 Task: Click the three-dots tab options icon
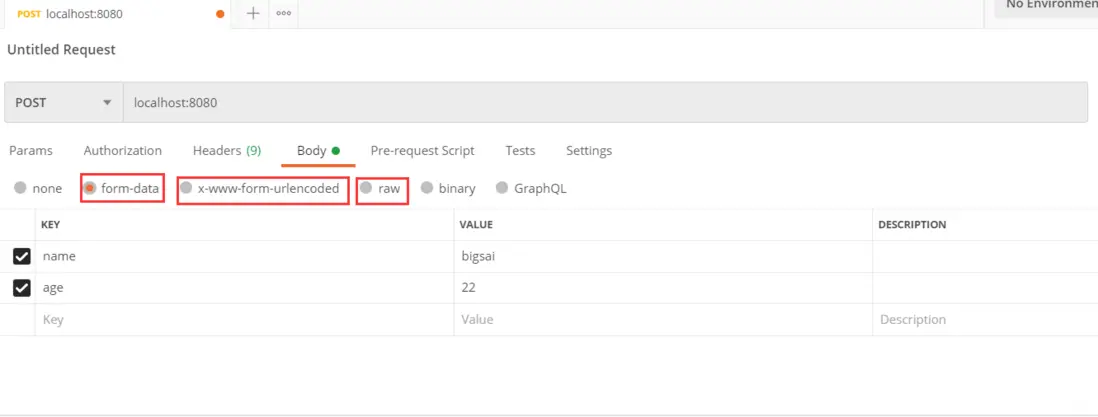(284, 13)
